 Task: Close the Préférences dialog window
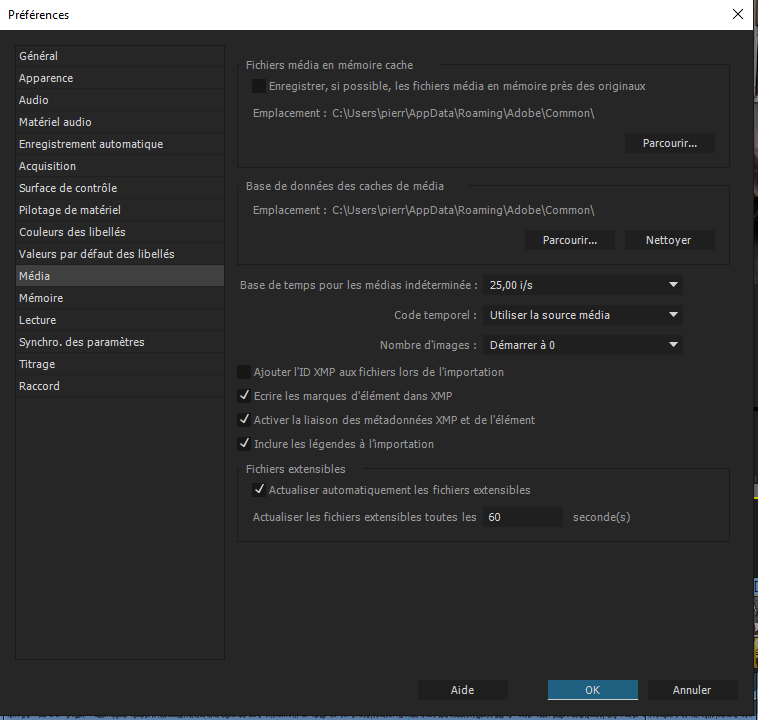pos(737,15)
